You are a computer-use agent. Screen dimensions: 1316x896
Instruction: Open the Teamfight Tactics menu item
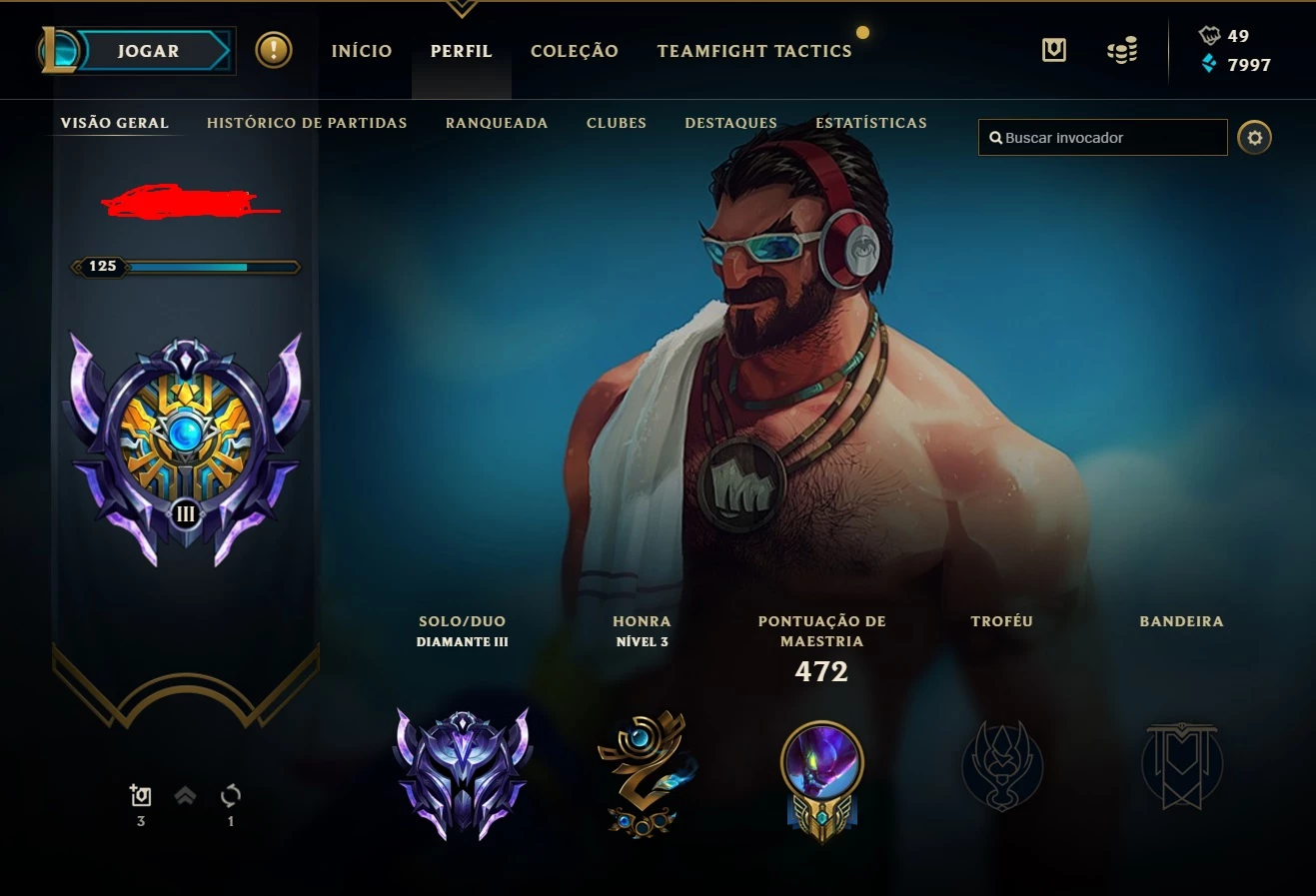click(x=754, y=51)
